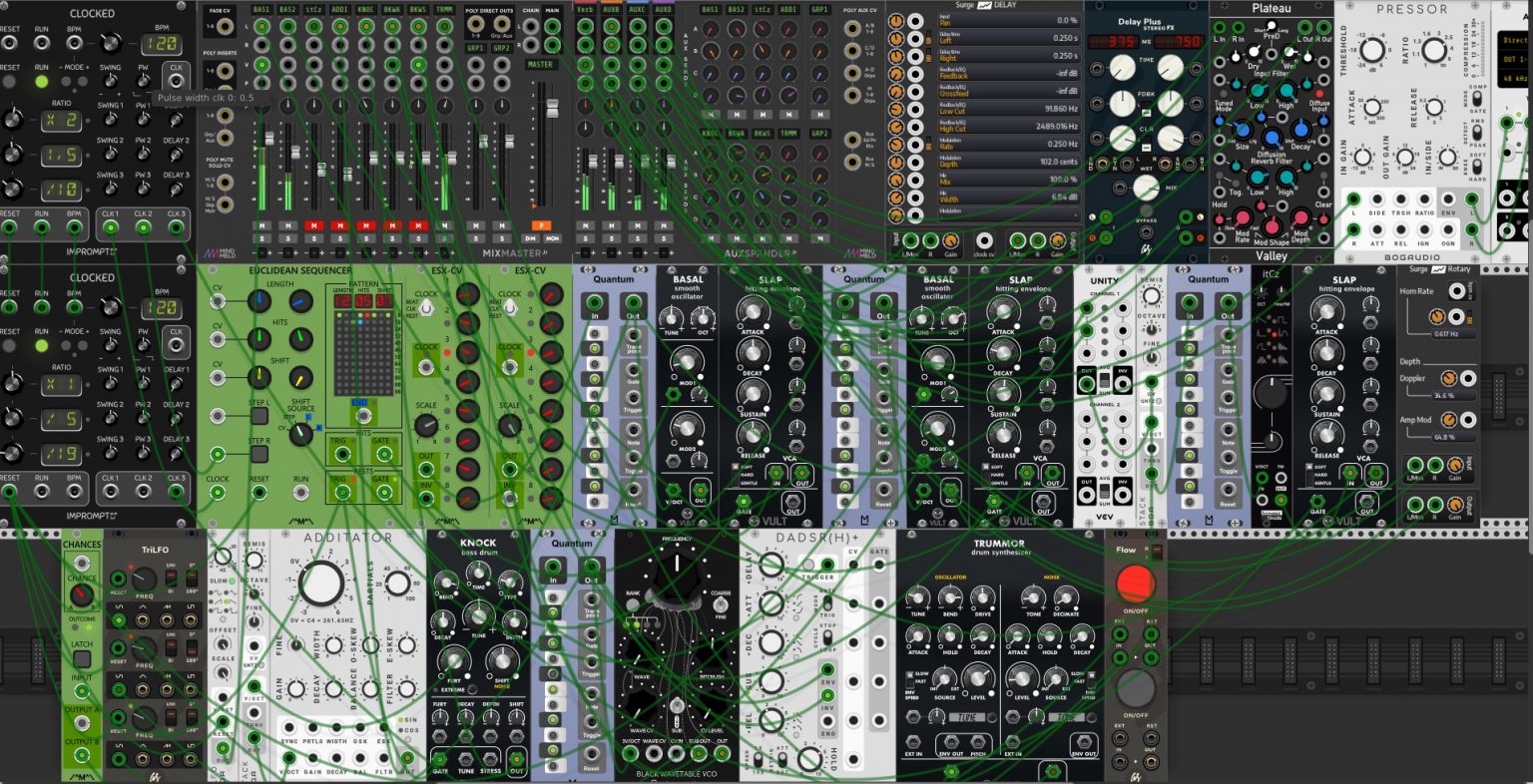
Task: Click the oscillator TUNE knob on Trummor
Action: pos(919,595)
